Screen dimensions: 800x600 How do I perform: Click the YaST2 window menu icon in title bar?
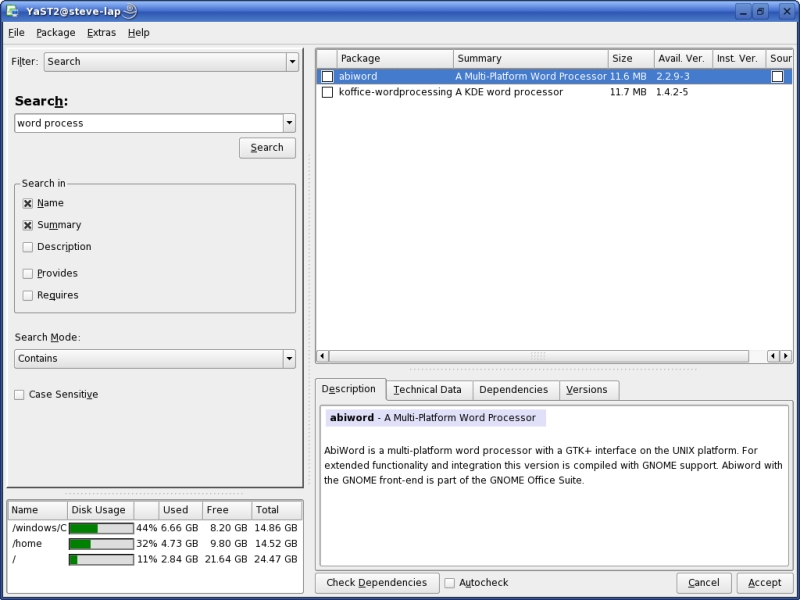(11, 11)
